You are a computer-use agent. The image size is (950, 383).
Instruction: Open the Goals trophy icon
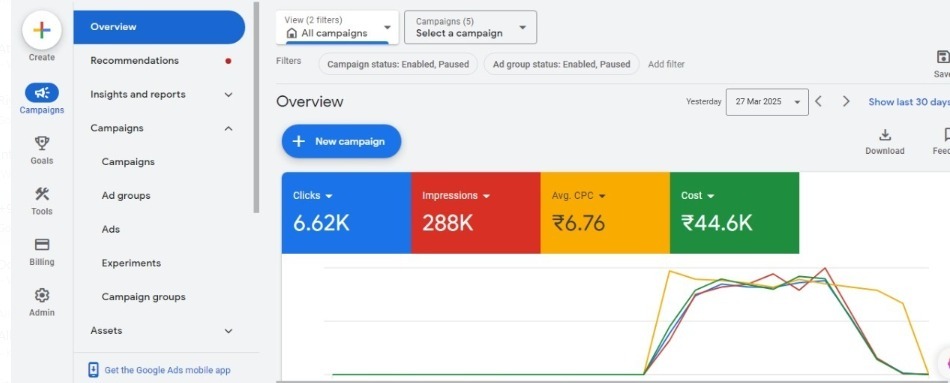[41, 143]
